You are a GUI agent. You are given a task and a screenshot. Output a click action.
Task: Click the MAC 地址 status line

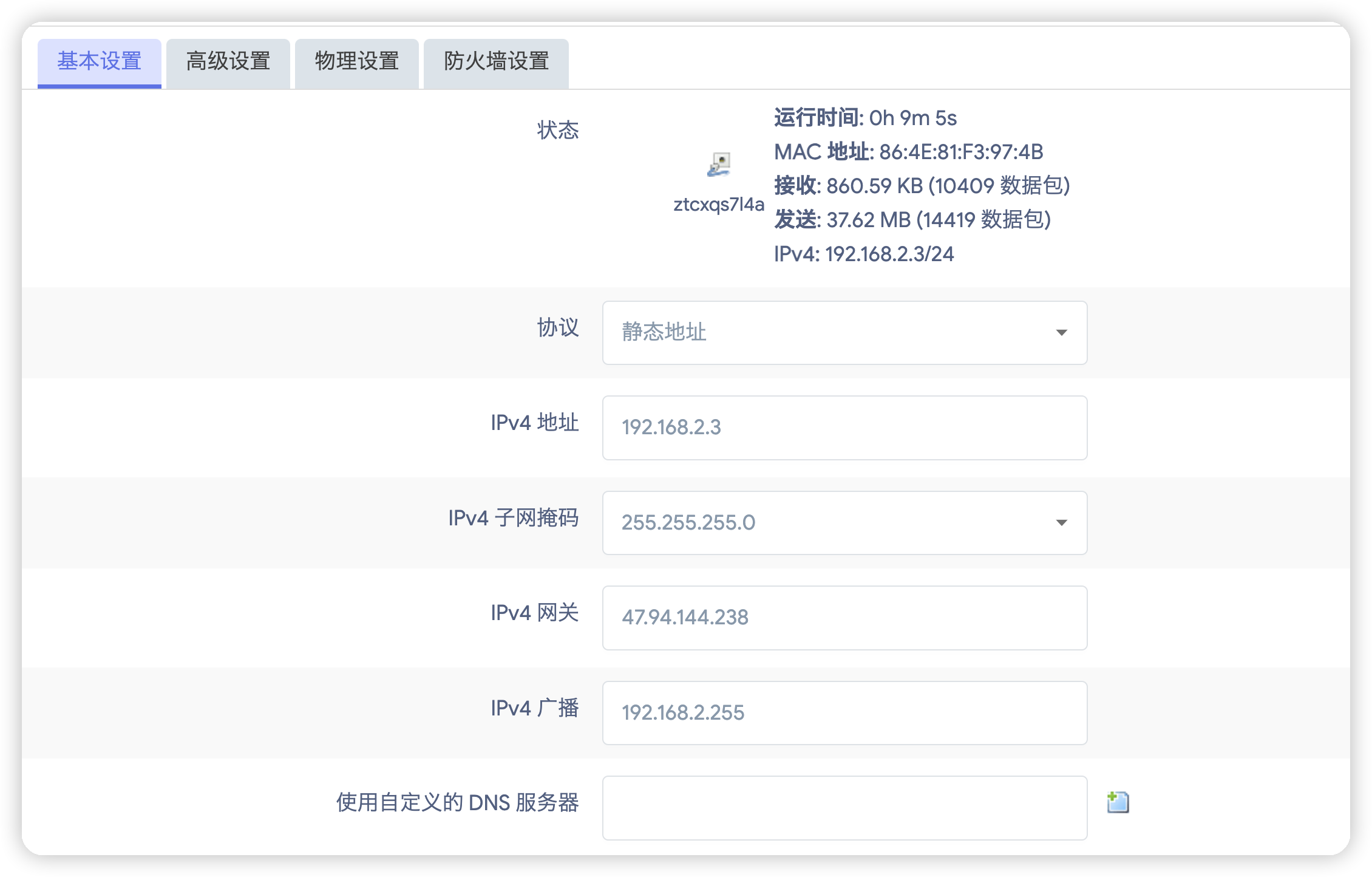click(908, 152)
